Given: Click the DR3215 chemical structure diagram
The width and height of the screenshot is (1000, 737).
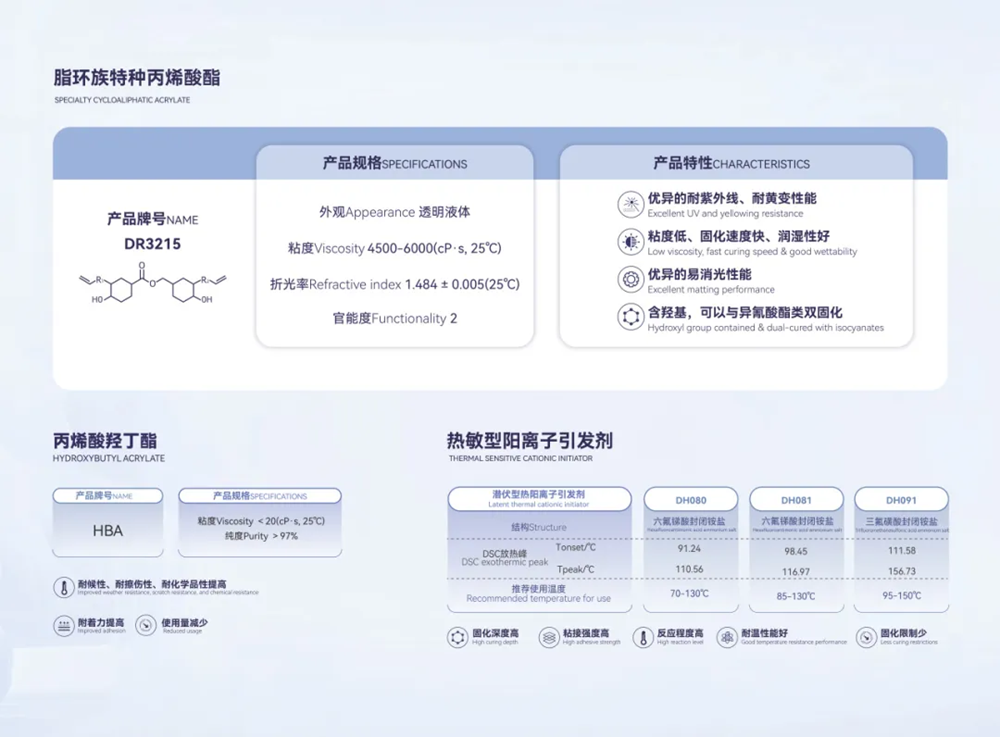Looking at the screenshot, I should (152, 285).
